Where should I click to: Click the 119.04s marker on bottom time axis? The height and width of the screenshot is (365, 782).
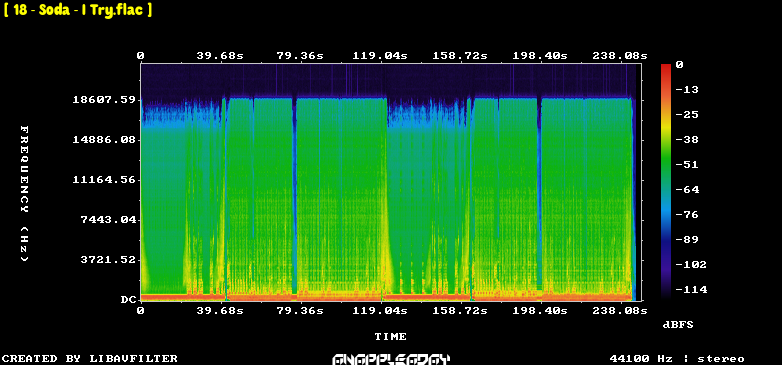tap(380, 311)
